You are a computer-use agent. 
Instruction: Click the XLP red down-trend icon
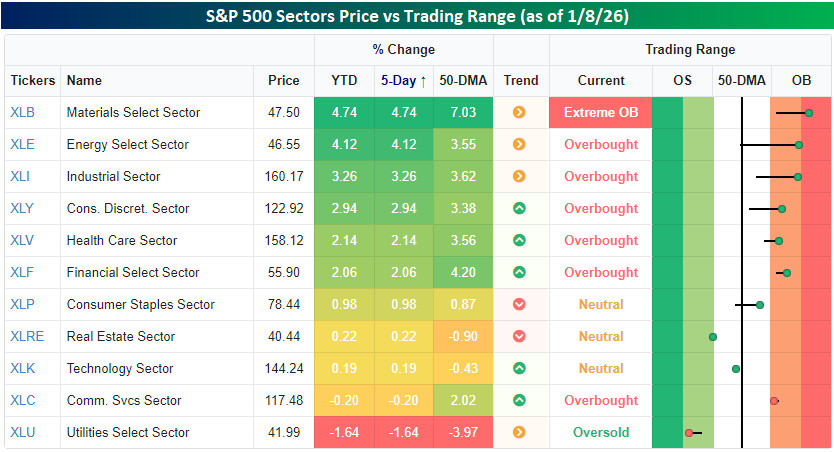point(519,305)
